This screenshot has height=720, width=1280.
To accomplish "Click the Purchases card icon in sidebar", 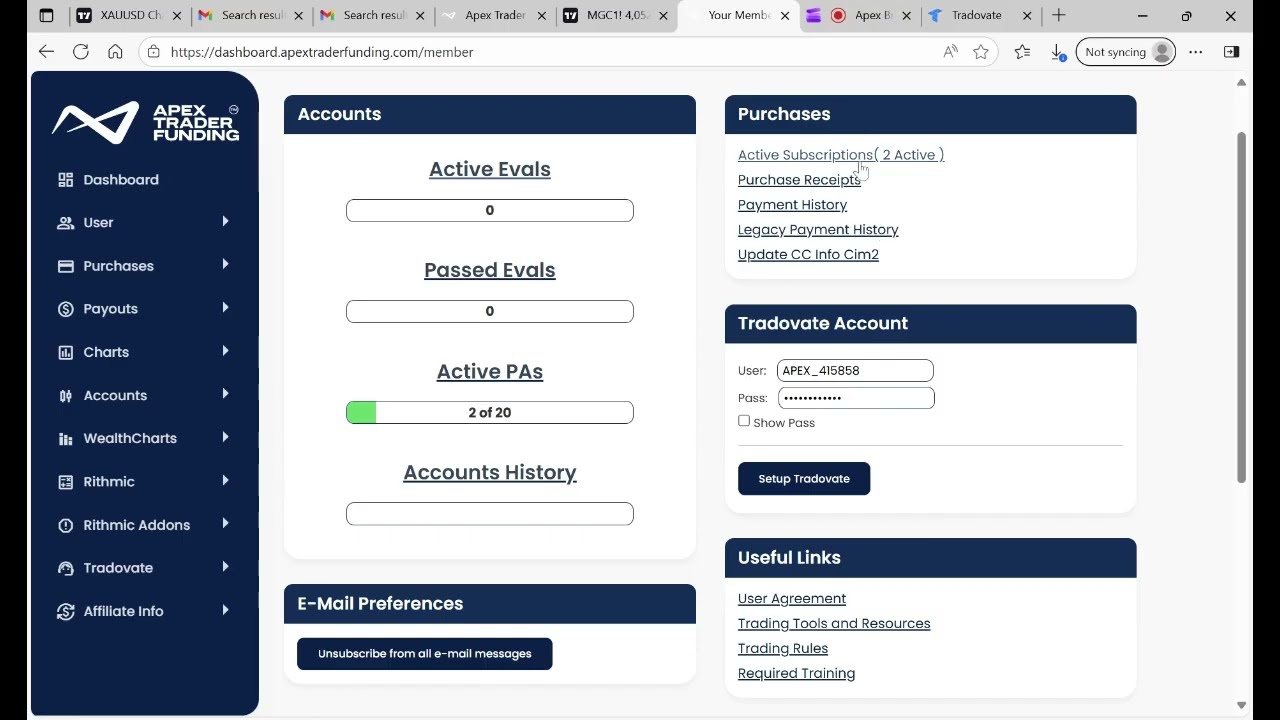I will pyautogui.click(x=66, y=266).
